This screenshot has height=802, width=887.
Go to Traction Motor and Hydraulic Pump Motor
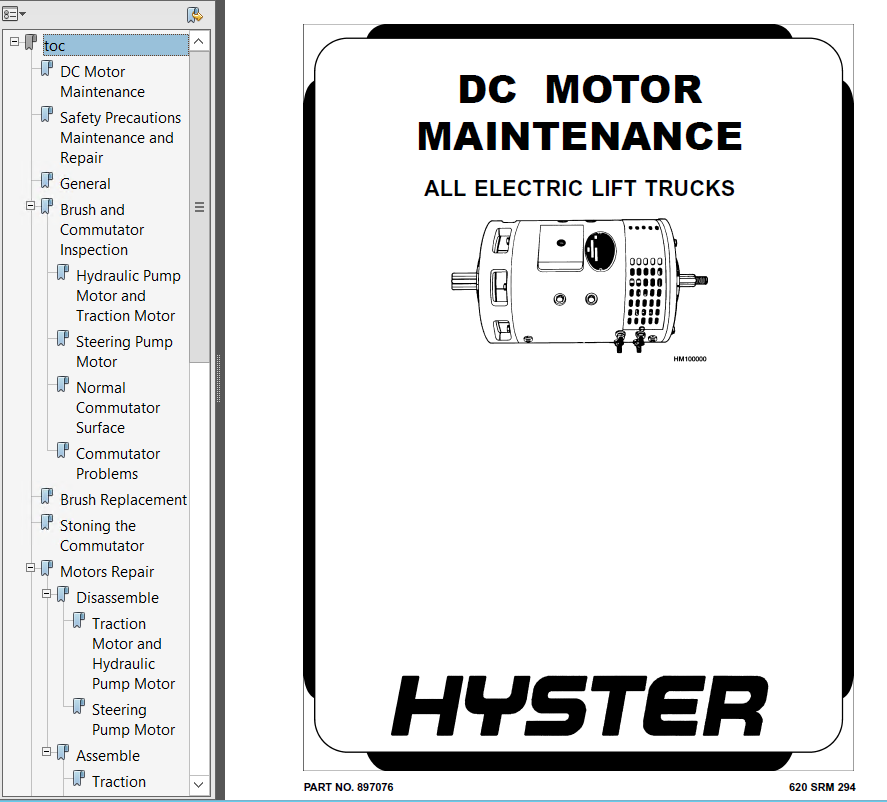[x=134, y=654]
